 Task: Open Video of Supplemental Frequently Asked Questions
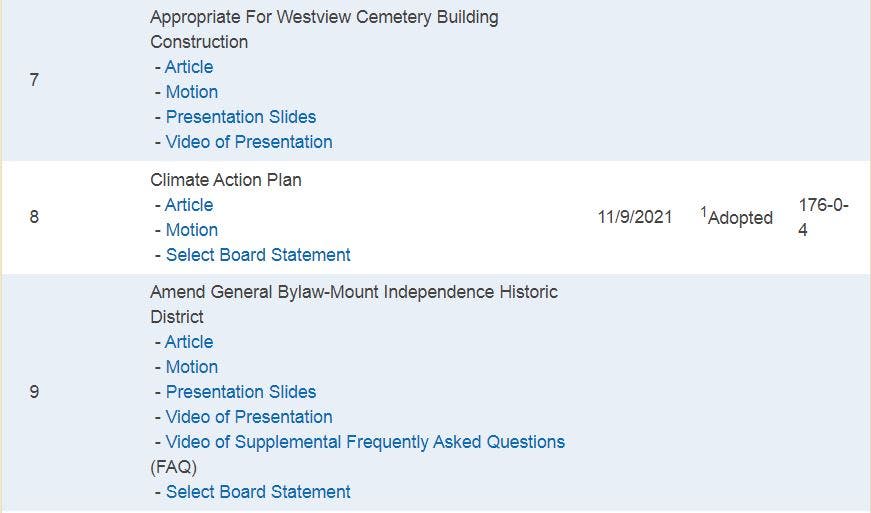point(365,442)
